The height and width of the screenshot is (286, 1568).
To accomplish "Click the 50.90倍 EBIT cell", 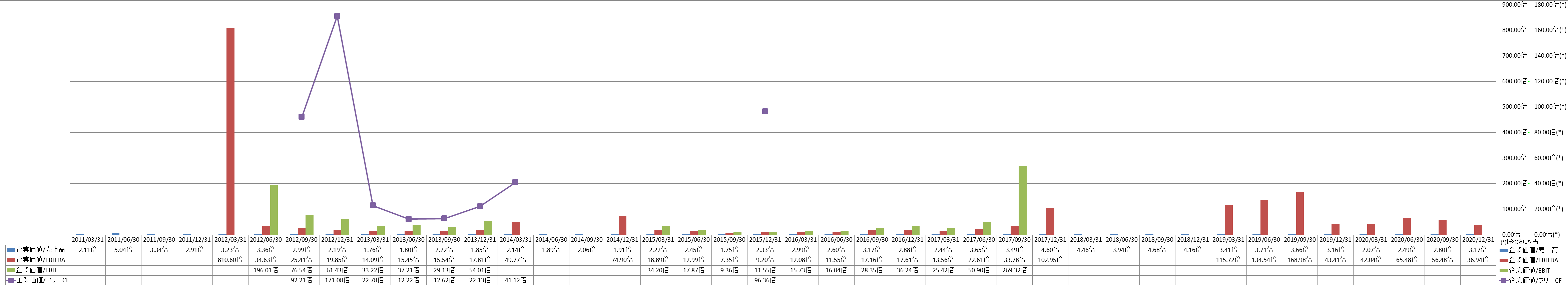I will click(979, 270).
